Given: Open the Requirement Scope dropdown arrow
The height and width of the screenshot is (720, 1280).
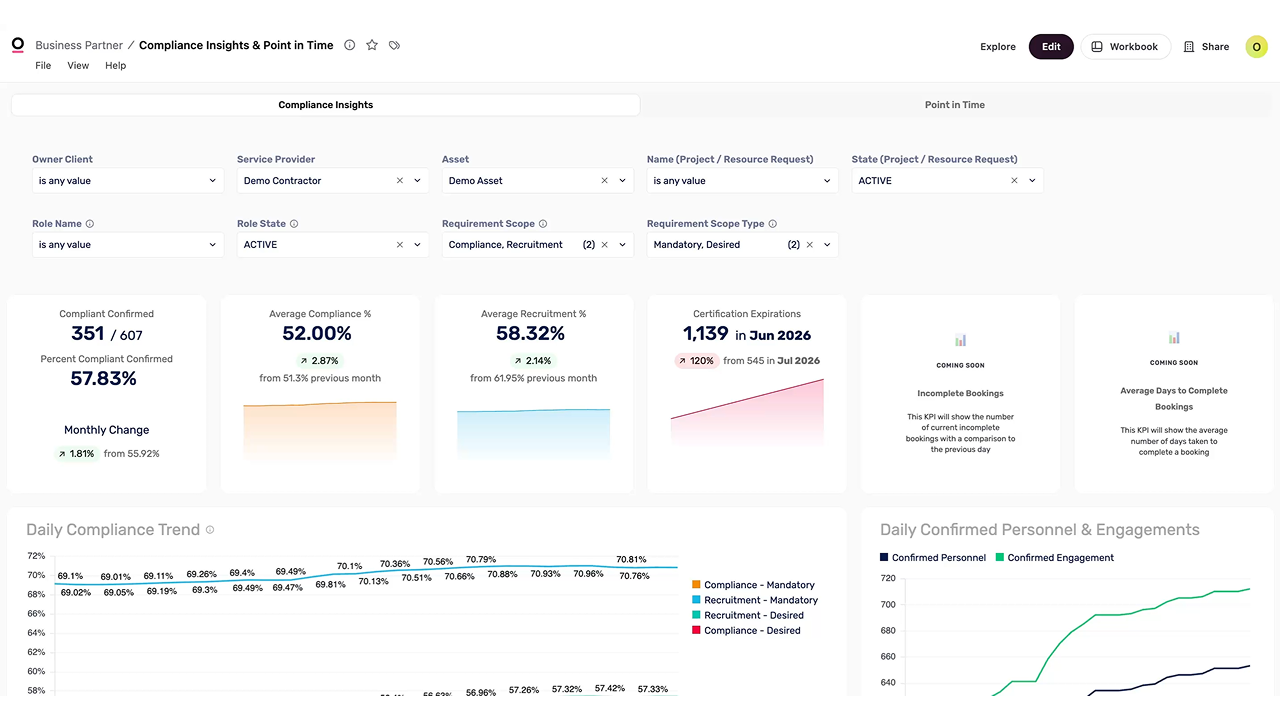Looking at the screenshot, I should [x=623, y=245].
